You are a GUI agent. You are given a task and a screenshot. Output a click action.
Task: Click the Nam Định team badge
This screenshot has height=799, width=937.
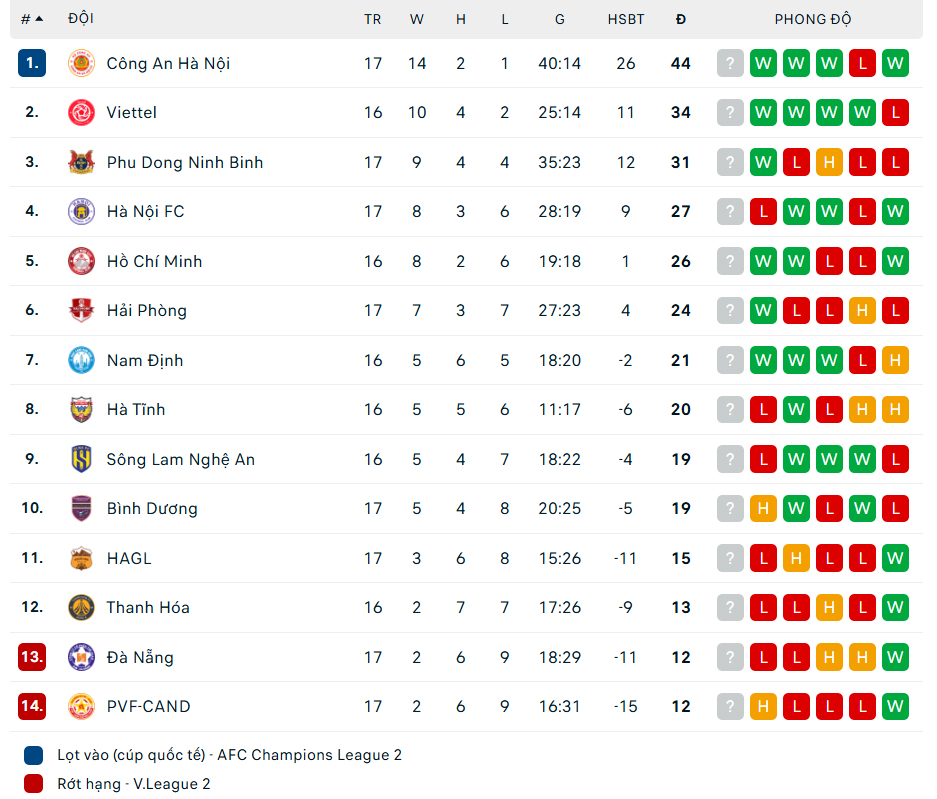click(81, 360)
